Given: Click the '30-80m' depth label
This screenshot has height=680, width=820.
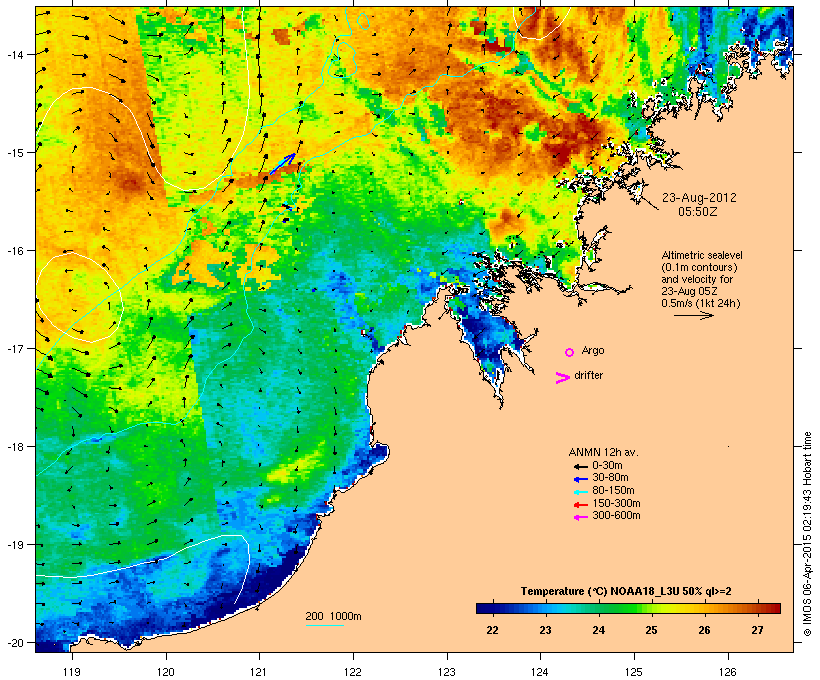Looking at the screenshot, I should [610, 478].
